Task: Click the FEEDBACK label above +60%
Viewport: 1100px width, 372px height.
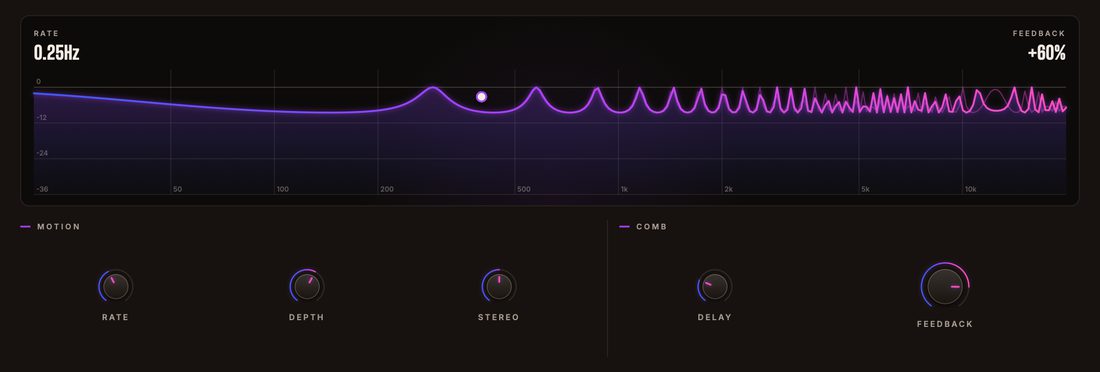Action: click(x=1039, y=34)
